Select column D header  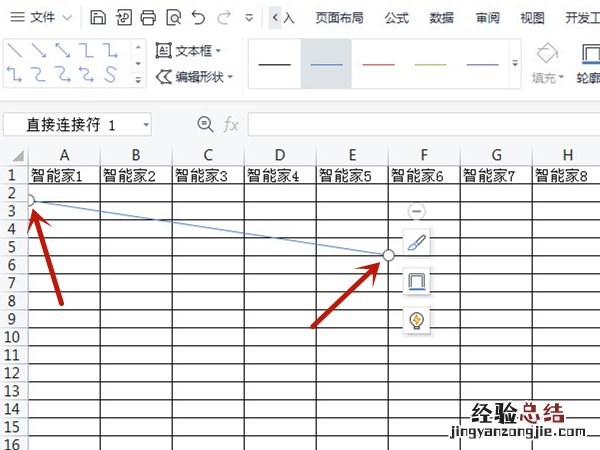(280, 155)
